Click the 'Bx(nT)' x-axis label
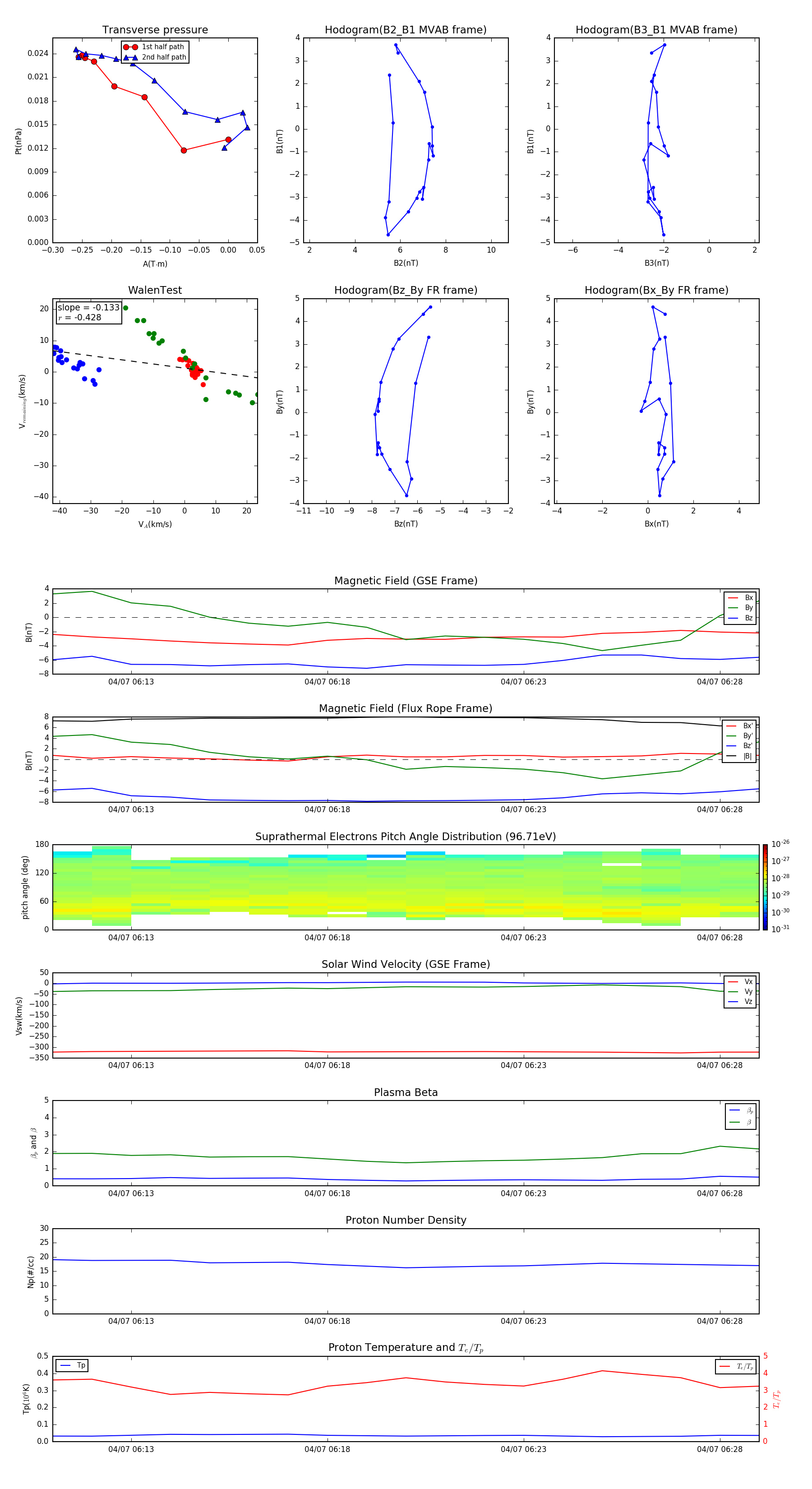This screenshot has width=812, height=1489. 656,524
